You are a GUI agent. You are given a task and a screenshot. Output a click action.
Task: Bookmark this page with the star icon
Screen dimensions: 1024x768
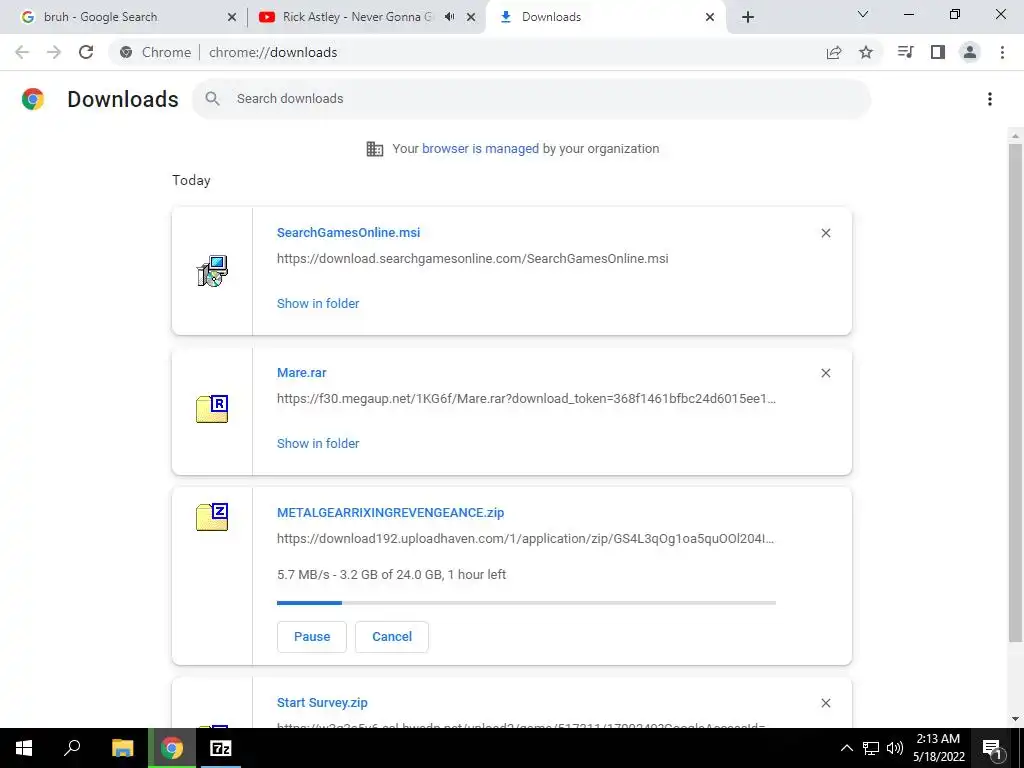866,52
